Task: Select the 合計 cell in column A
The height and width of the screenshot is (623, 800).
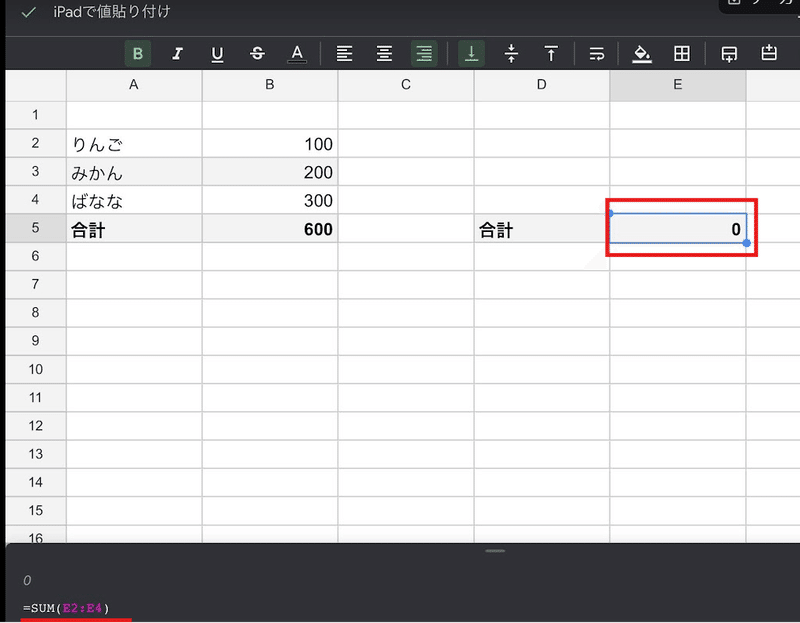Action: pyautogui.click(x=134, y=229)
